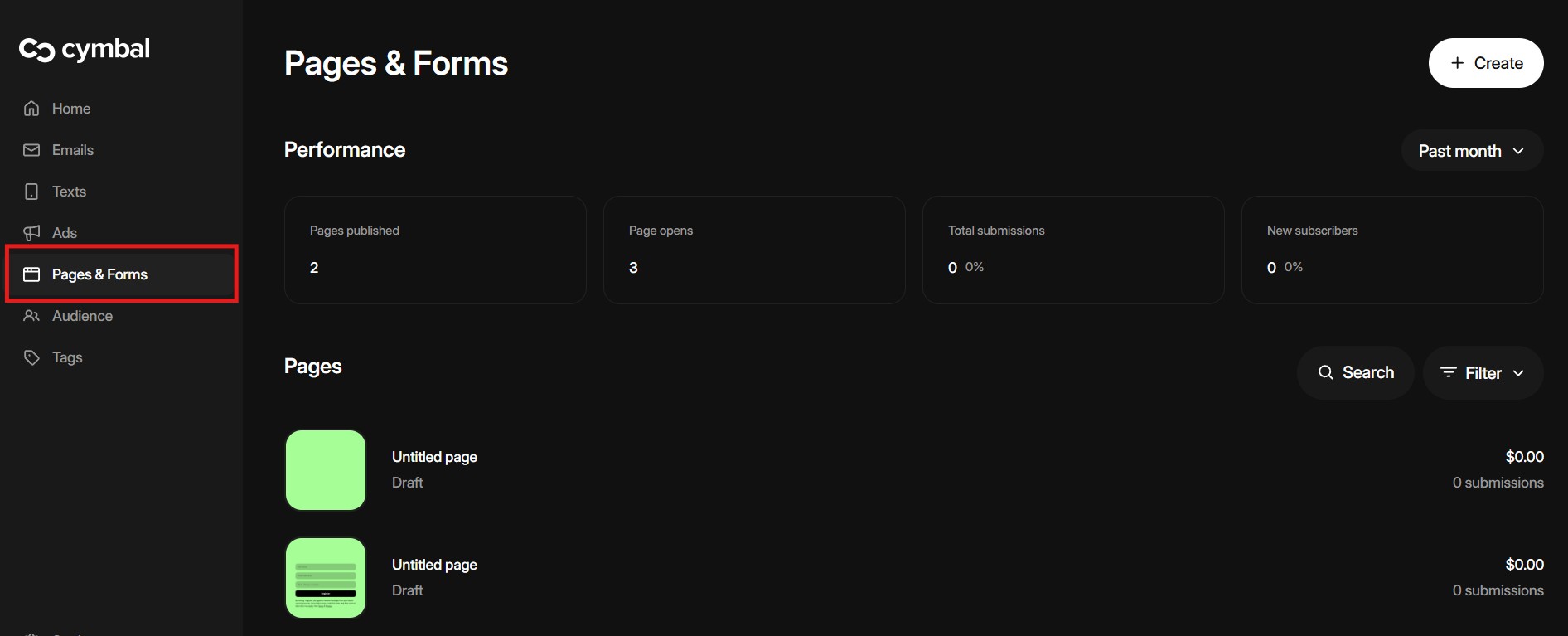Click the magnifying glass Search icon
This screenshot has height=636, width=1568.
(x=1326, y=373)
